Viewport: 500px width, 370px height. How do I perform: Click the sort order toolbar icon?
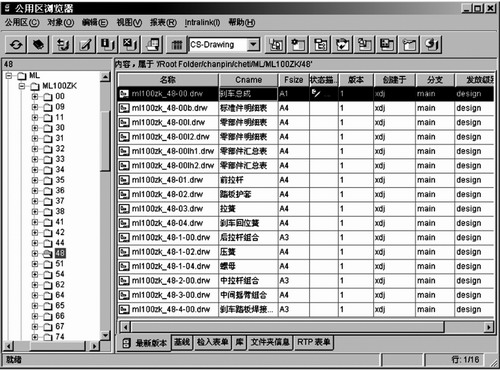63,45
